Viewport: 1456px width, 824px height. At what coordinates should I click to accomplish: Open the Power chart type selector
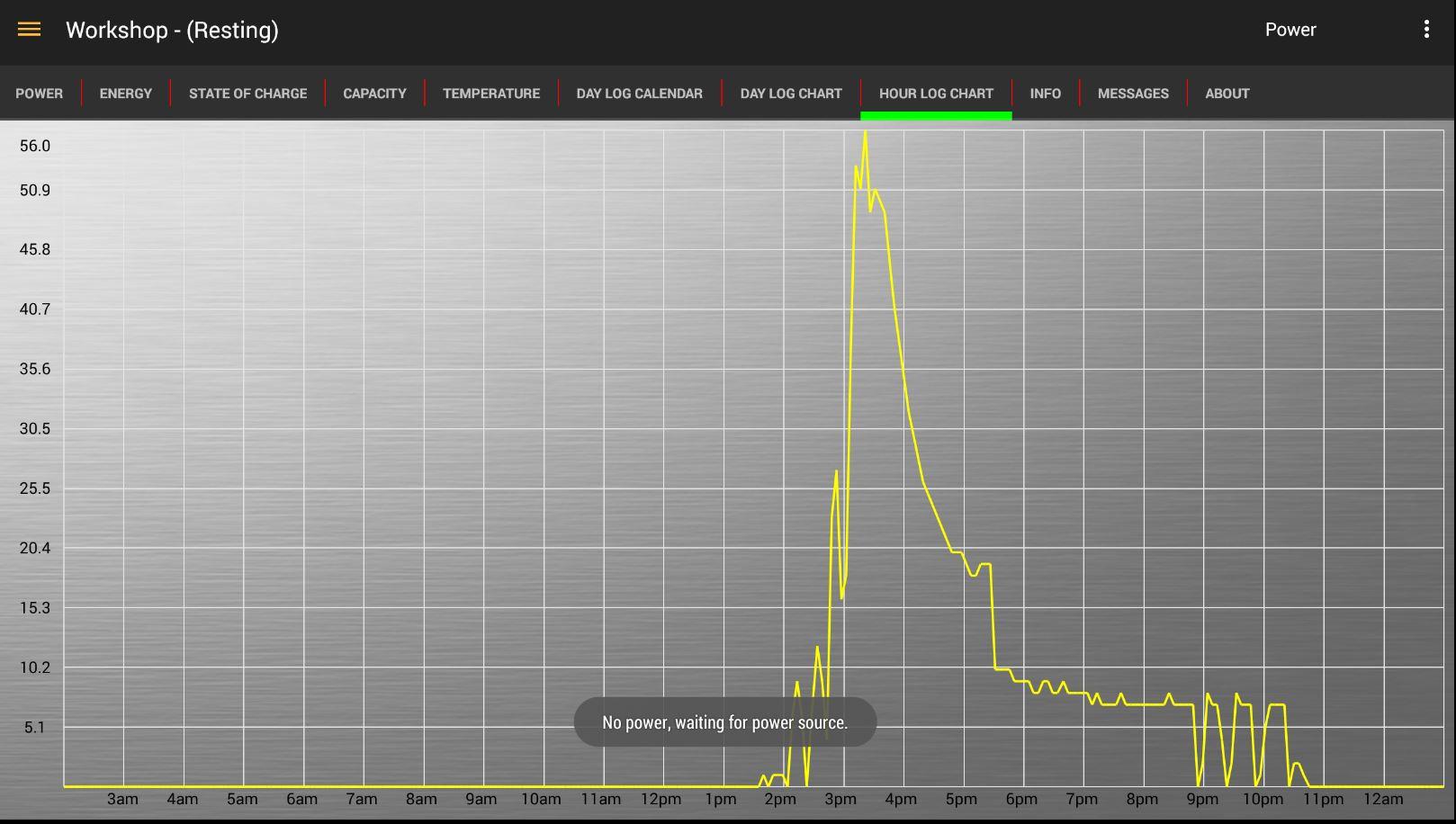pos(1290,30)
